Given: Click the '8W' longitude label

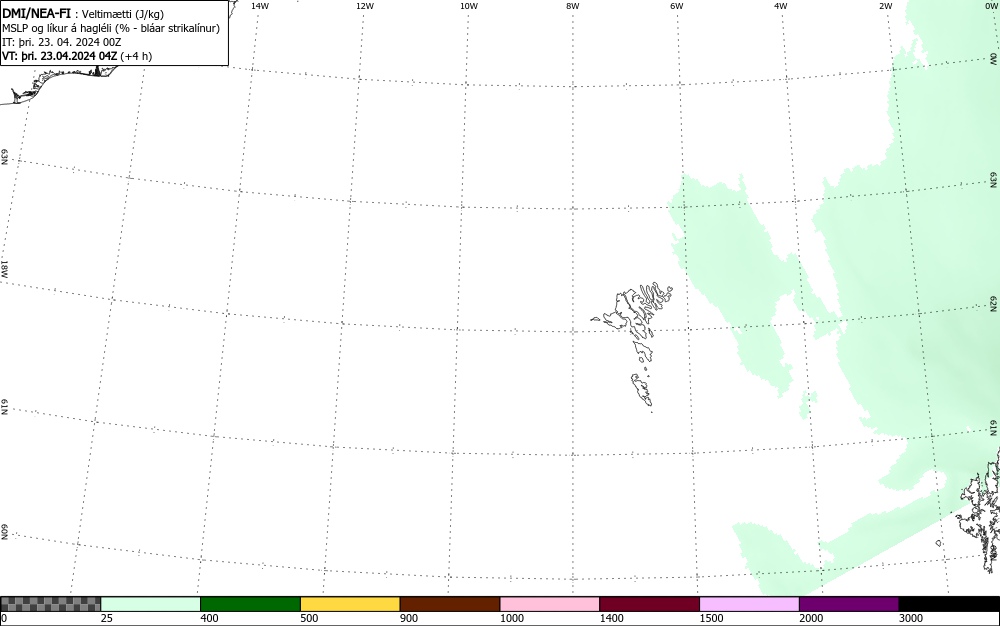Looking at the screenshot, I should (573, 6).
